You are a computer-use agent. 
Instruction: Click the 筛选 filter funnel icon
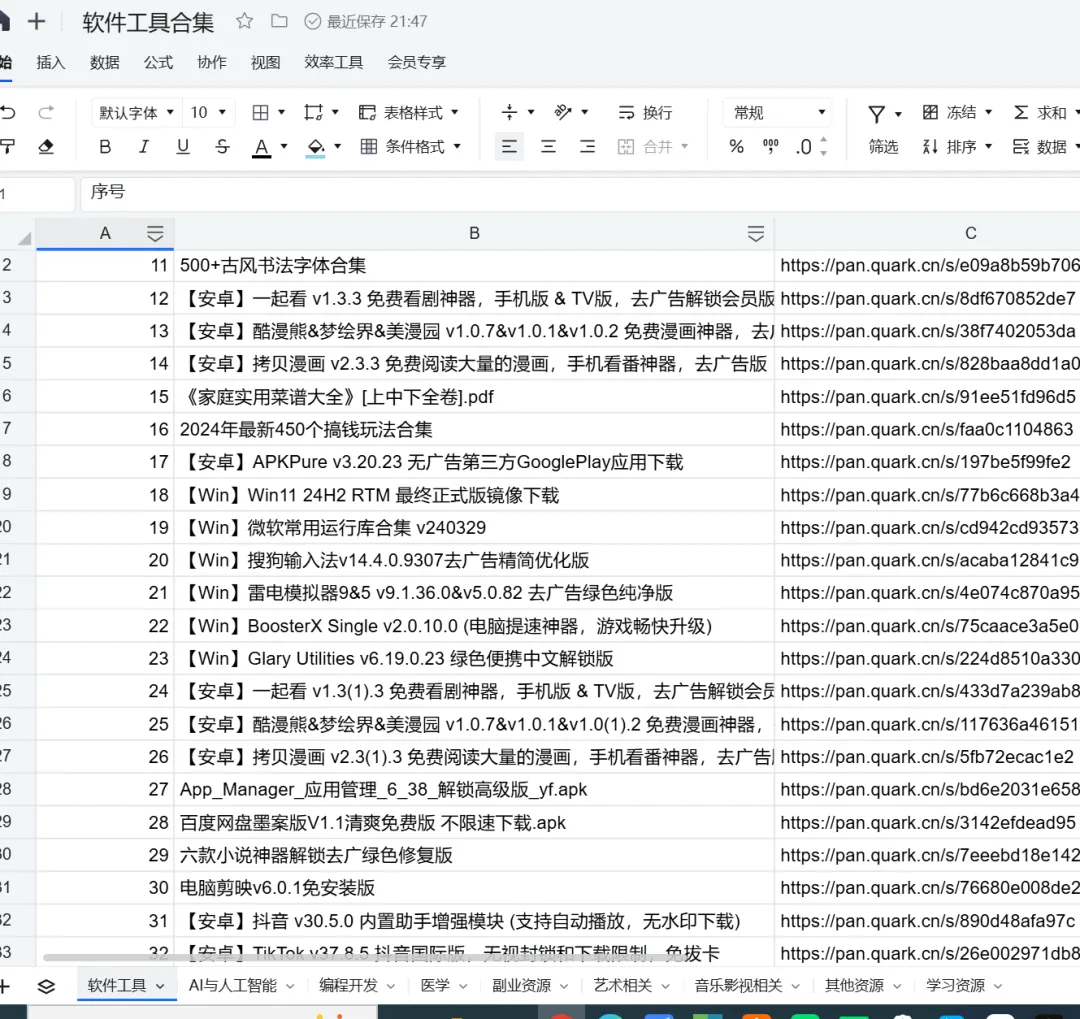[x=876, y=114]
